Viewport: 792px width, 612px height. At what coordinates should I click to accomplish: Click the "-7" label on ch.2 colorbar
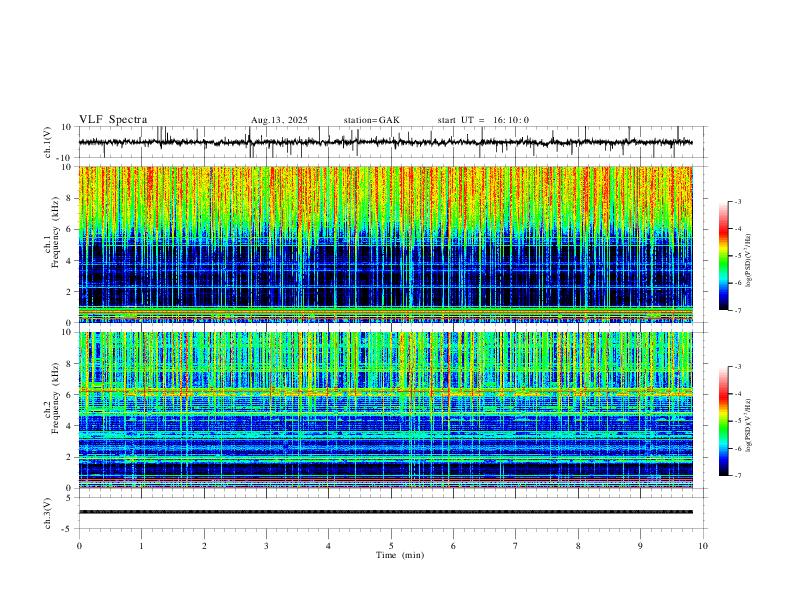(737, 476)
